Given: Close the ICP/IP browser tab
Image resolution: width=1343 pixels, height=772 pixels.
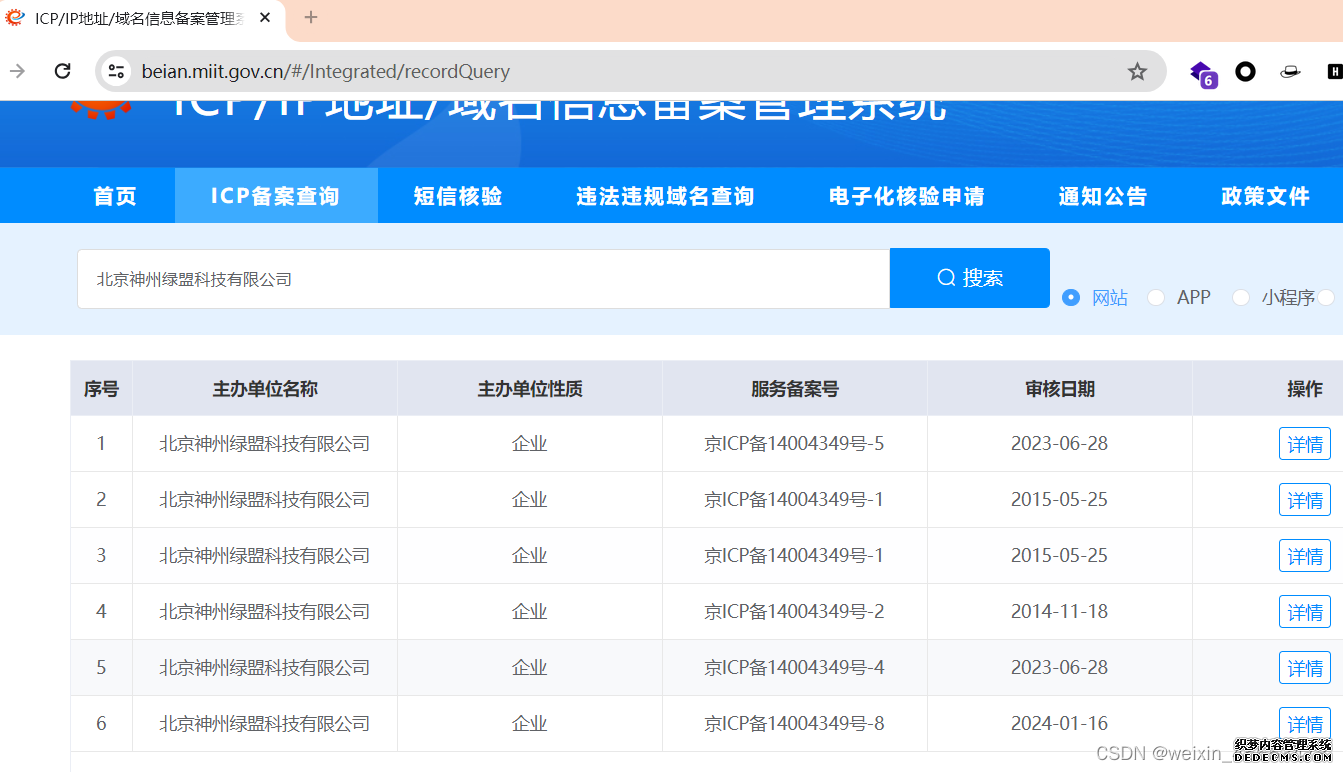Looking at the screenshot, I should (x=264, y=18).
